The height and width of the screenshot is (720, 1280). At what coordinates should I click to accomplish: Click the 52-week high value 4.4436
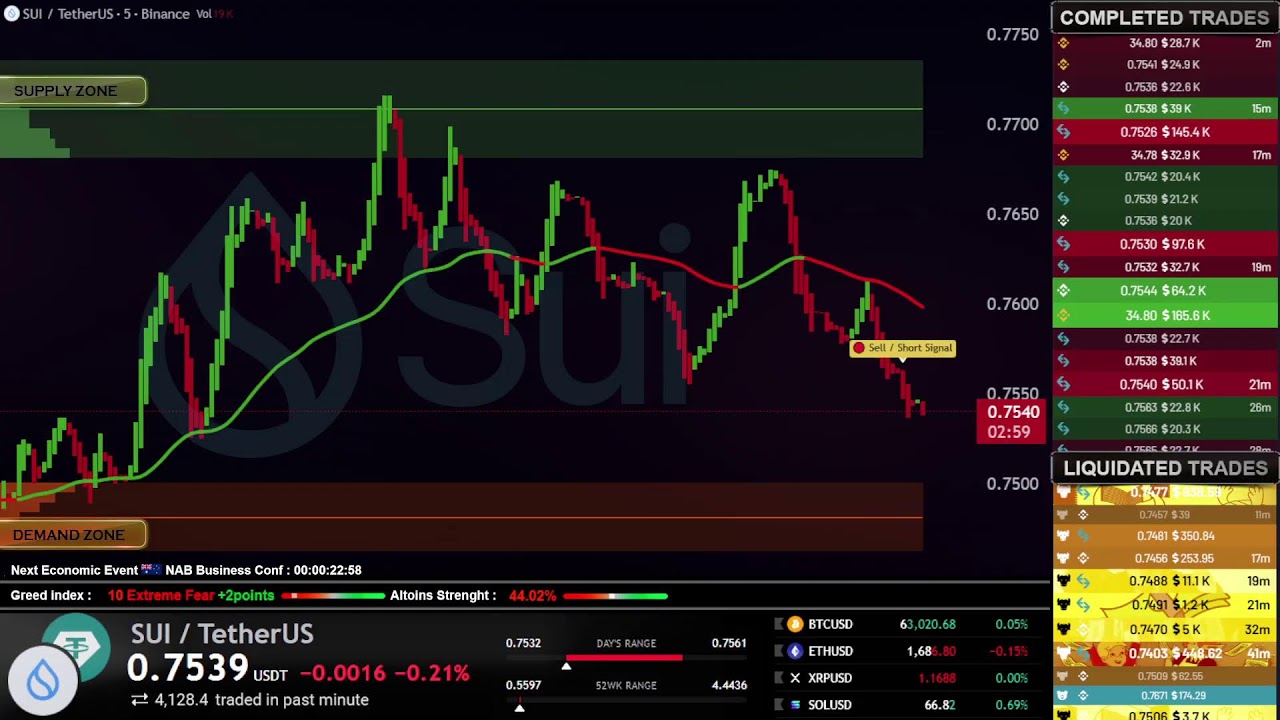click(729, 685)
